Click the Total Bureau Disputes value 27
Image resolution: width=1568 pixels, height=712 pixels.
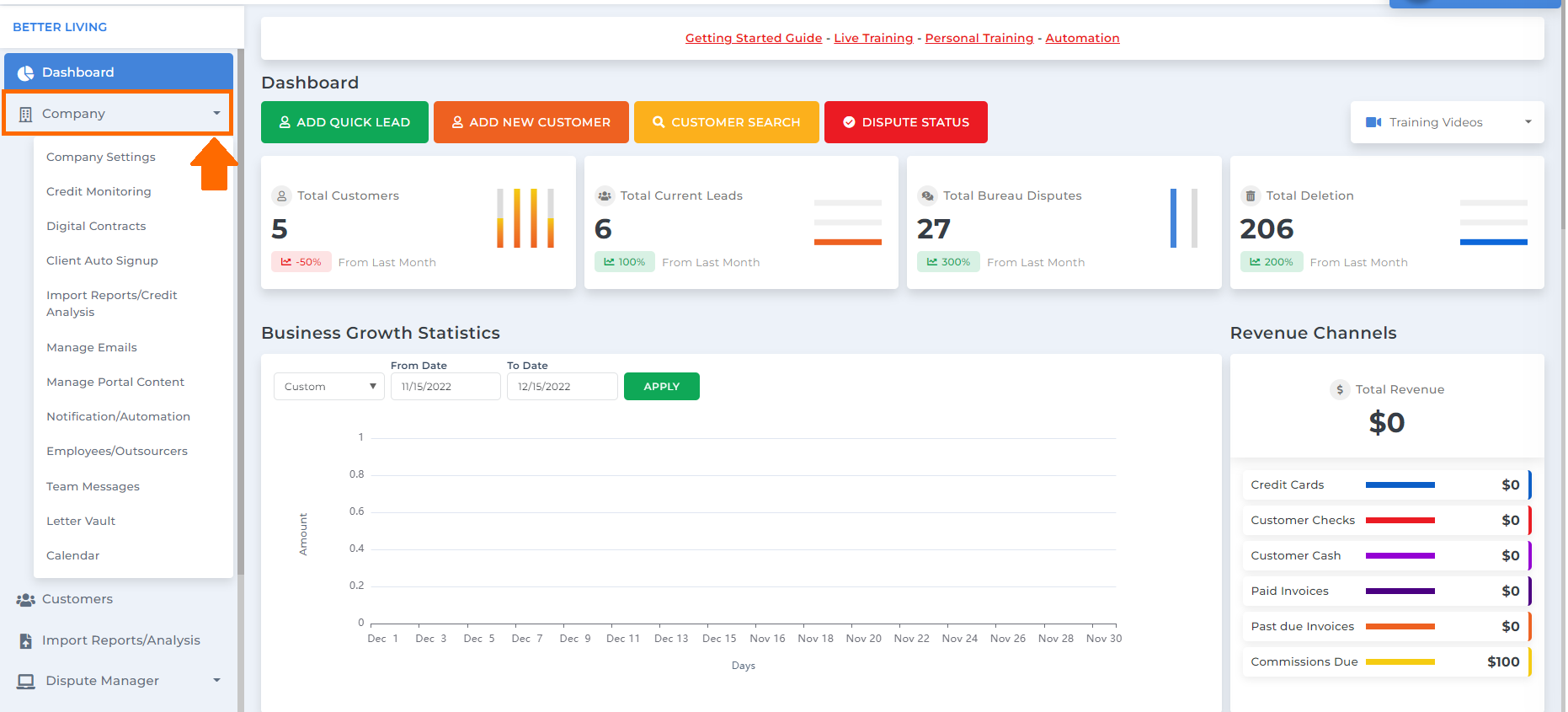(x=934, y=229)
